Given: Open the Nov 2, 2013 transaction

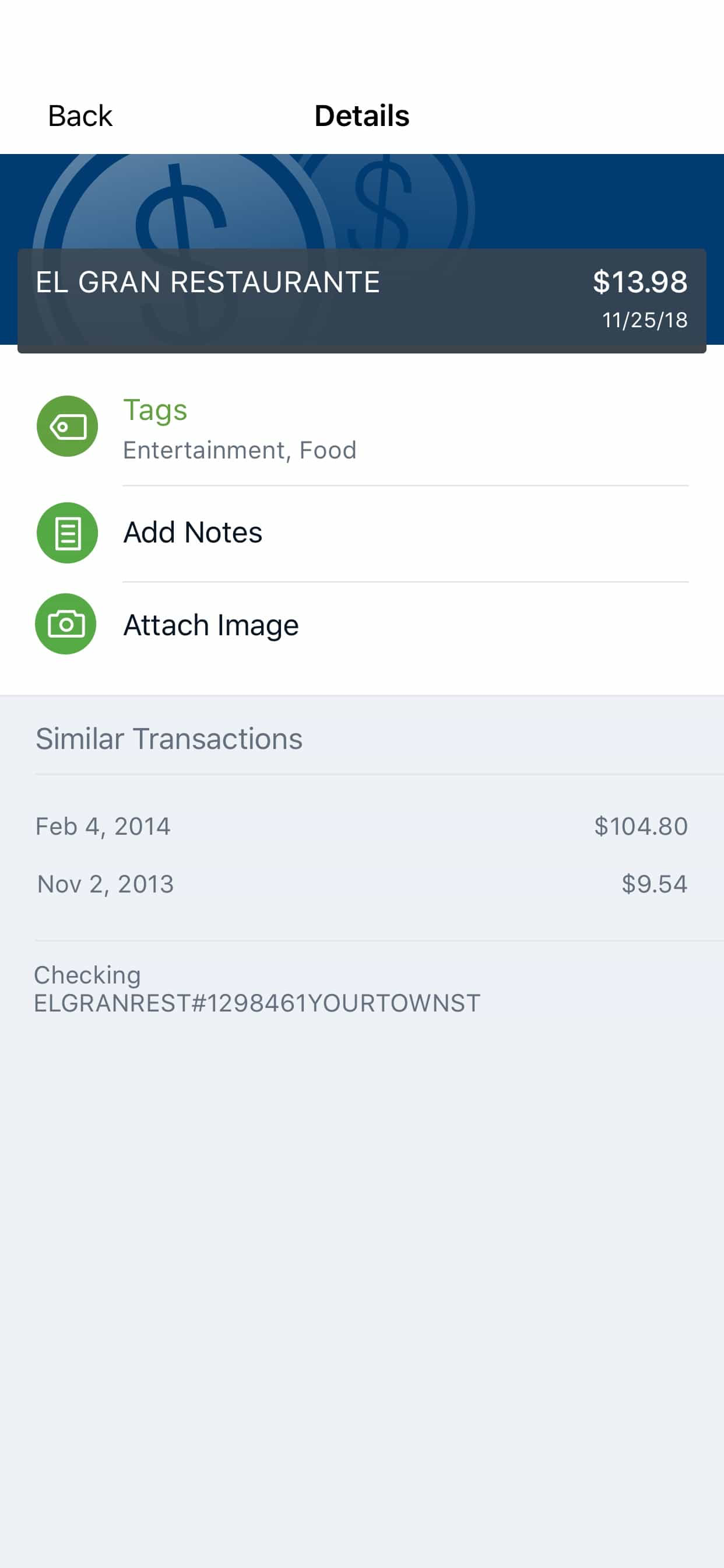Looking at the screenshot, I should coord(106,884).
